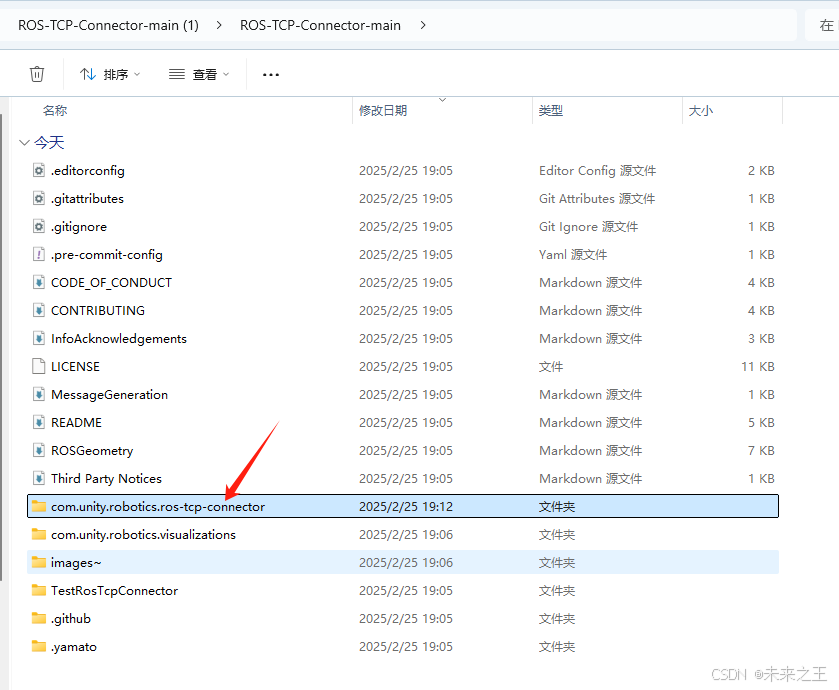Click the com.unity.robotics.visualizations folder icon

coord(39,534)
